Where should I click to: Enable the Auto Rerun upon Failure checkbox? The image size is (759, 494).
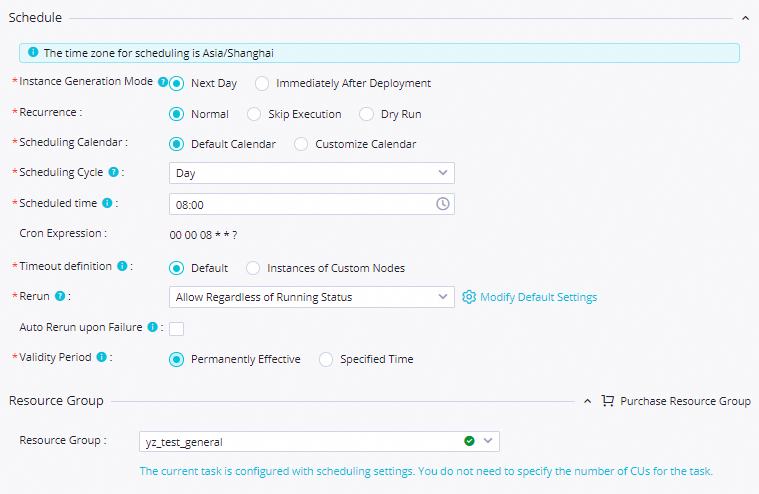point(177,329)
